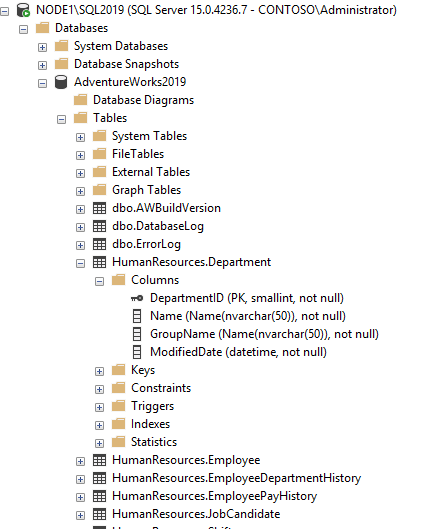The height and width of the screenshot is (529, 435).
Task: Expand the Constraints node
Action: pos(99,389)
